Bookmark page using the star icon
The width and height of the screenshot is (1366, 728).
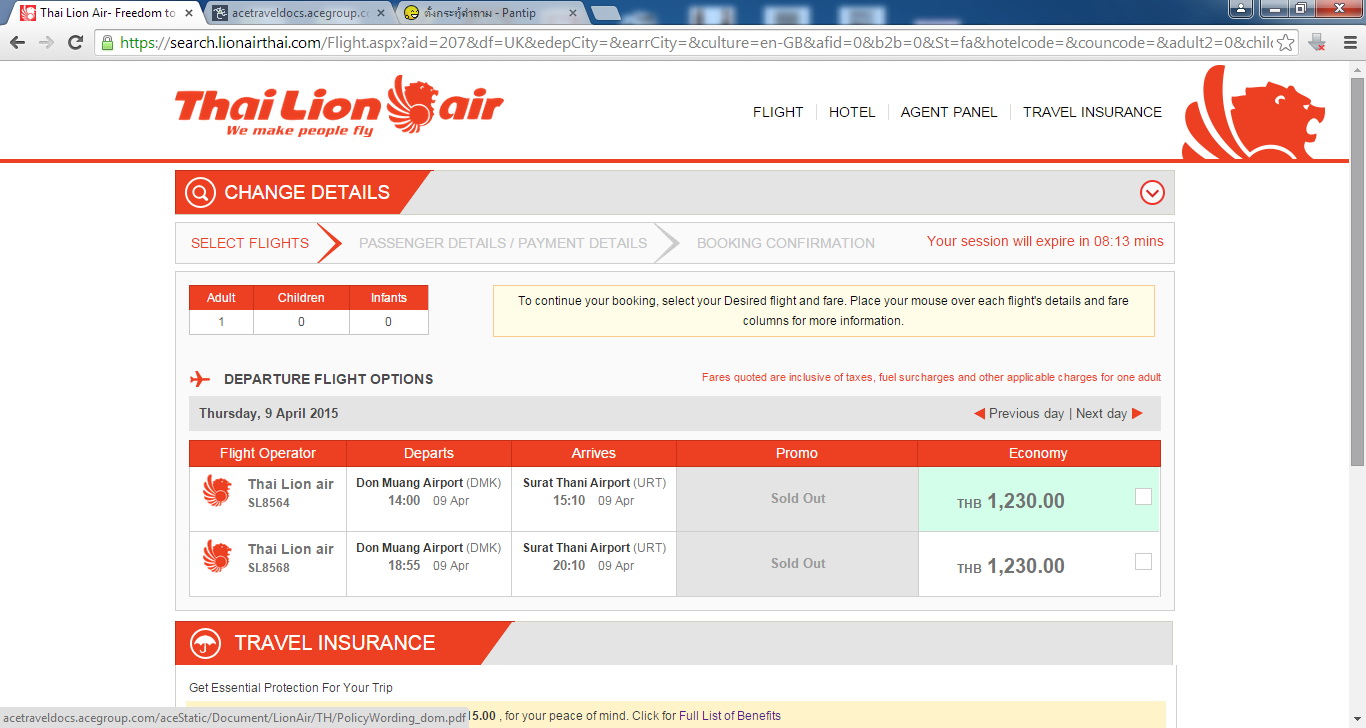coord(1285,42)
